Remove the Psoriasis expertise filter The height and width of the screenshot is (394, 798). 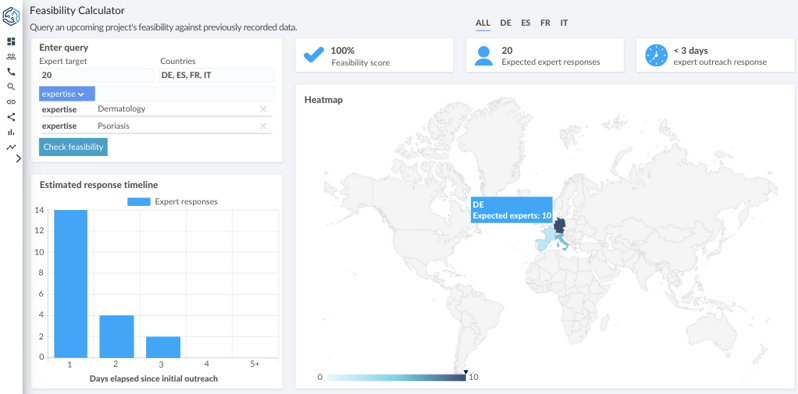click(x=263, y=126)
